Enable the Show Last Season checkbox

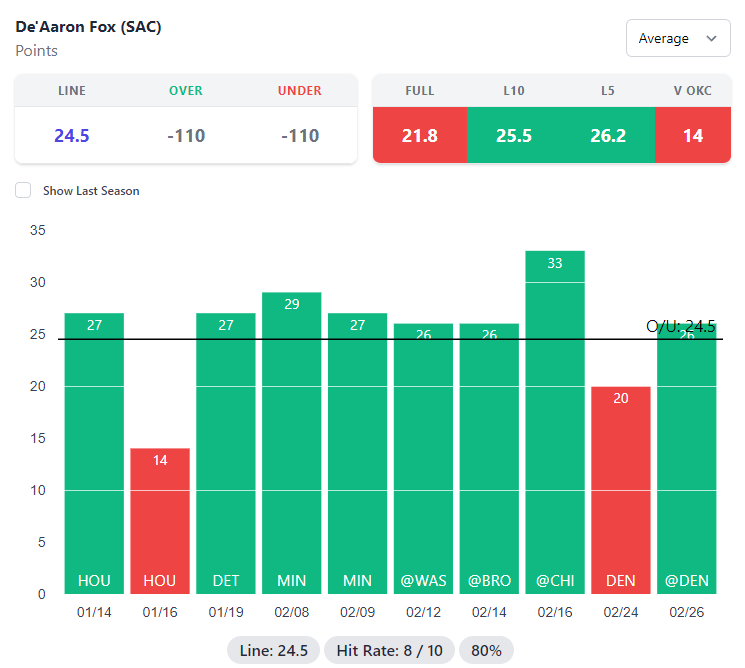pyautogui.click(x=23, y=190)
